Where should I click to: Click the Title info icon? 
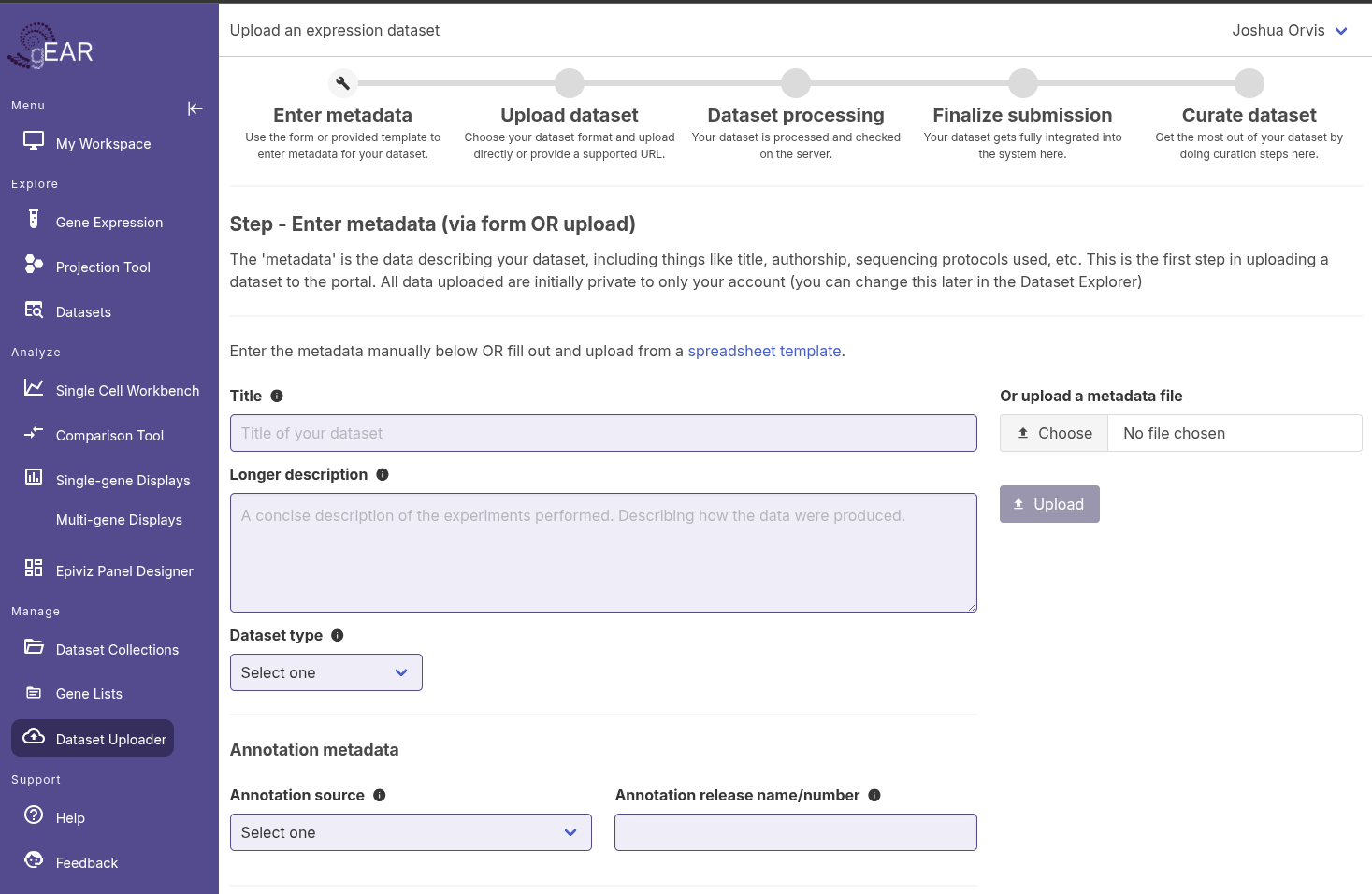coord(277,396)
